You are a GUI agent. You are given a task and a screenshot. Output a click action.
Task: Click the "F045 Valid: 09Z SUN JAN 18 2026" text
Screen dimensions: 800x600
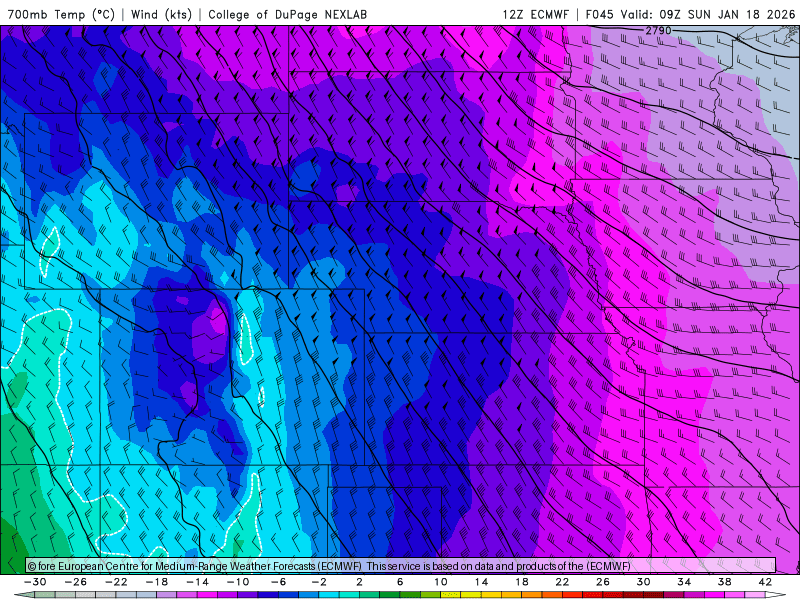(690, 14)
